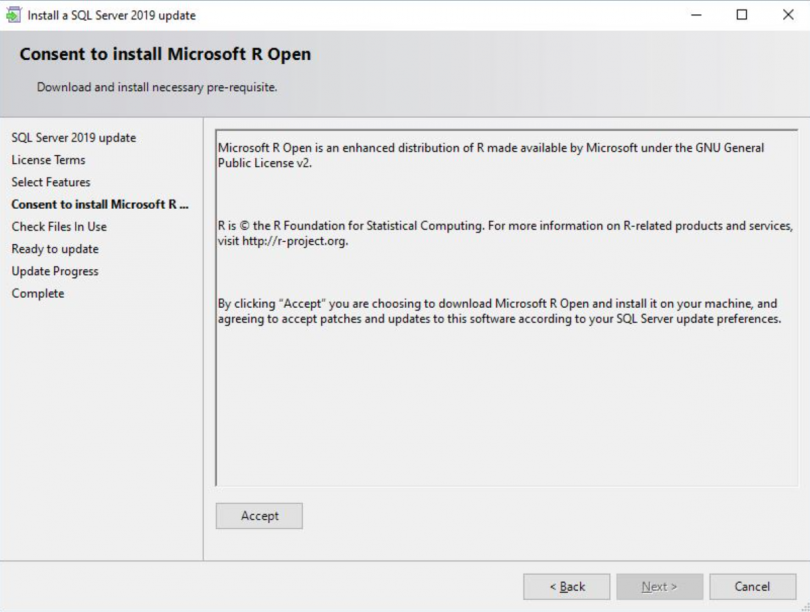810x612 pixels.
Task: Jump to Check Files In Use step
Action: 59,227
